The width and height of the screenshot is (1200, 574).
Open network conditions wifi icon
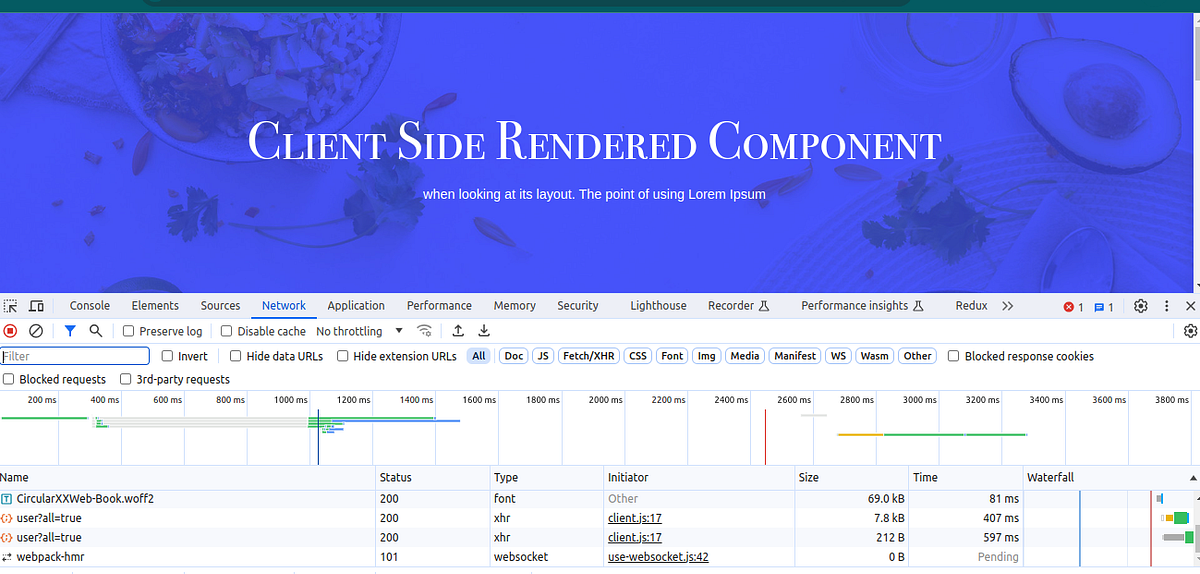pyautogui.click(x=425, y=331)
